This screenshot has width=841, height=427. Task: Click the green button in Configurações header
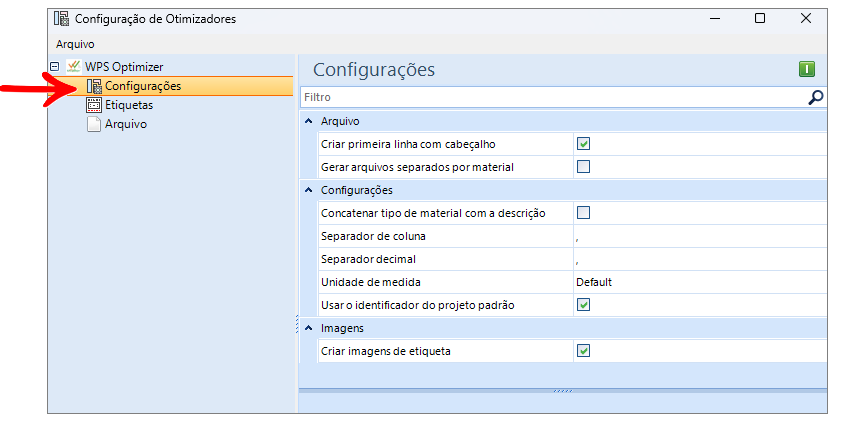coord(807,69)
